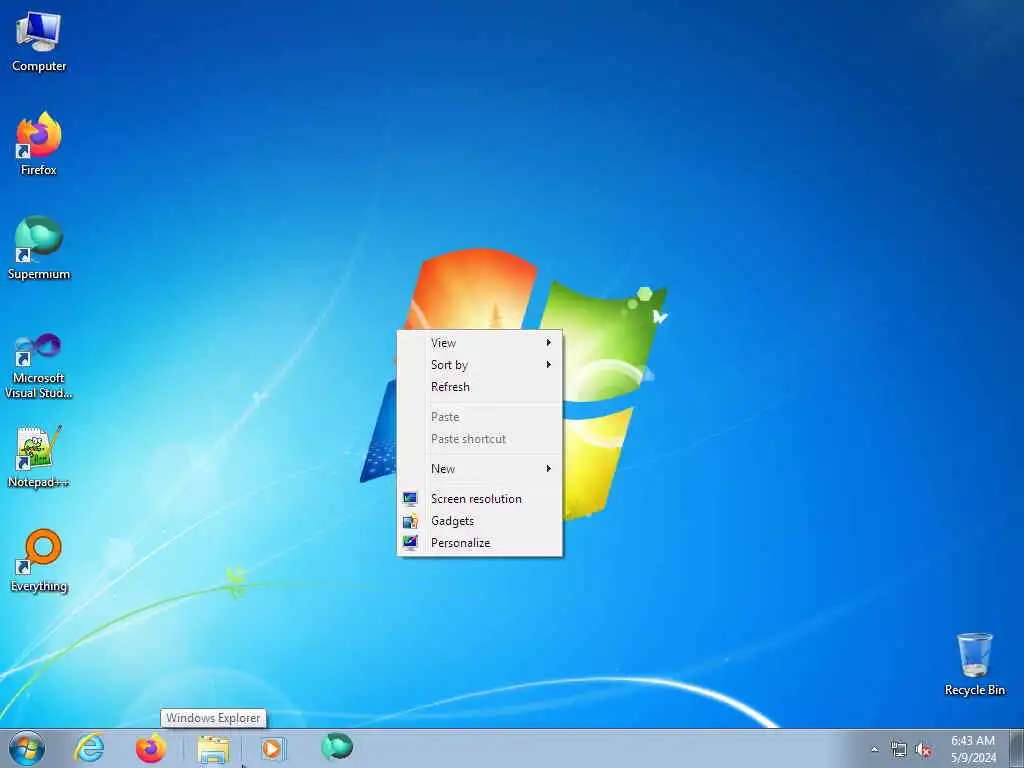Launch Firefox from the taskbar
Viewport: 1024px width, 768px height.
pyautogui.click(x=150, y=748)
